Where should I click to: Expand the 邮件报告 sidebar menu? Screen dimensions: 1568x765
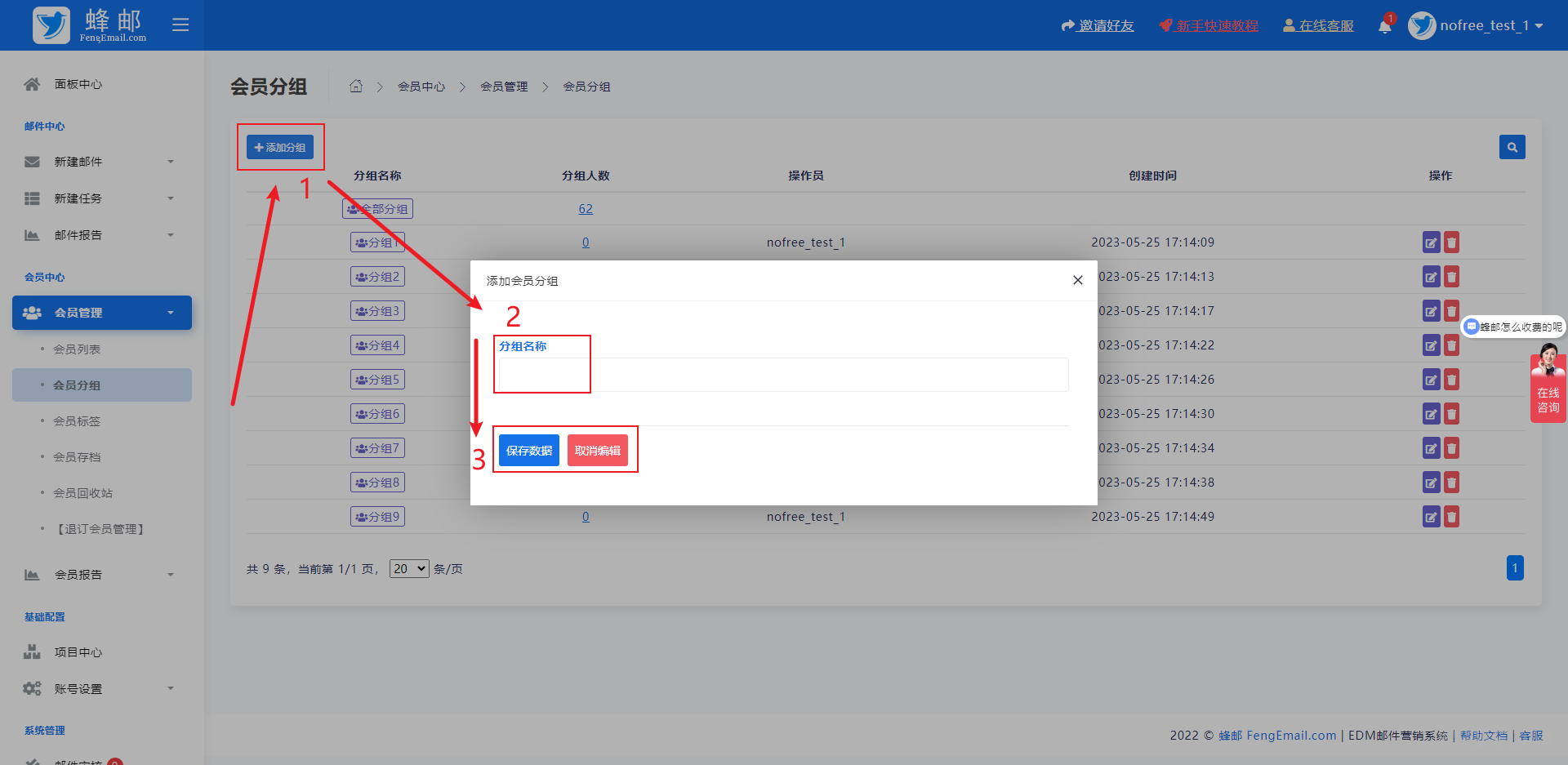pos(100,235)
